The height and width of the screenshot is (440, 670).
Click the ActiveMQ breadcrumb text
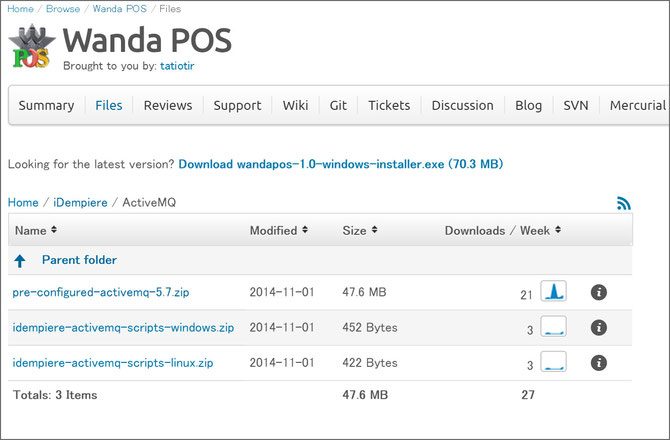tap(149, 202)
